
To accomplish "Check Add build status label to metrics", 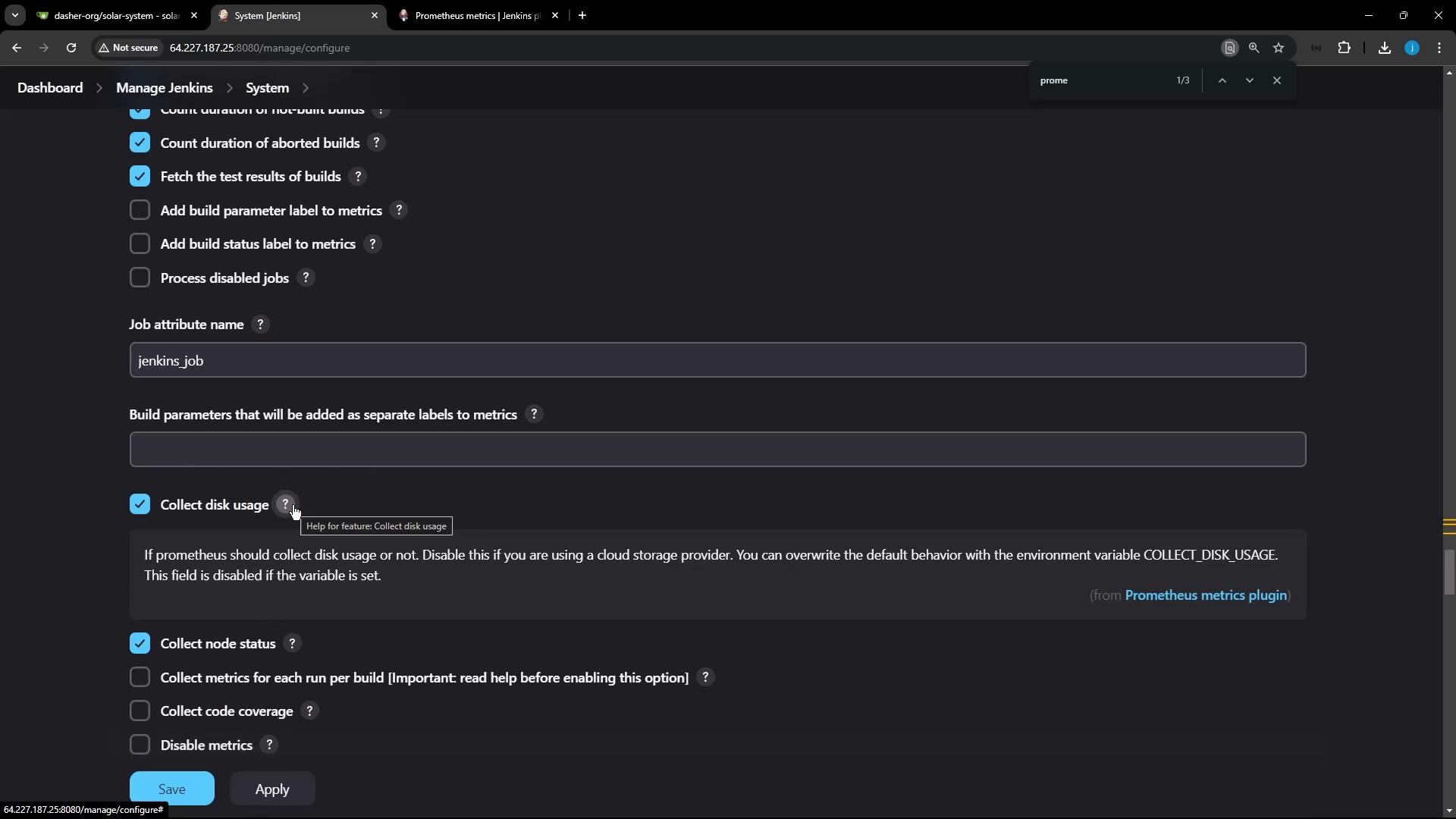I will pos(140,244).
